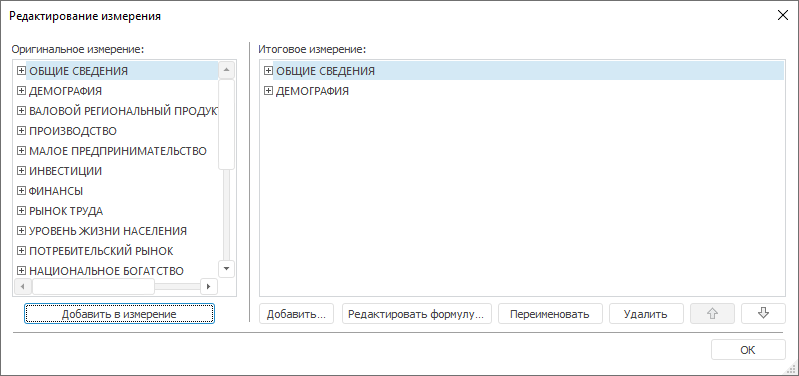Viewport: 799px width, 376px height.
Task: Select УРОВЕНЬ ЖИЗНИ НАСЕЛЕНИЯ item
Action: [108, 231]
